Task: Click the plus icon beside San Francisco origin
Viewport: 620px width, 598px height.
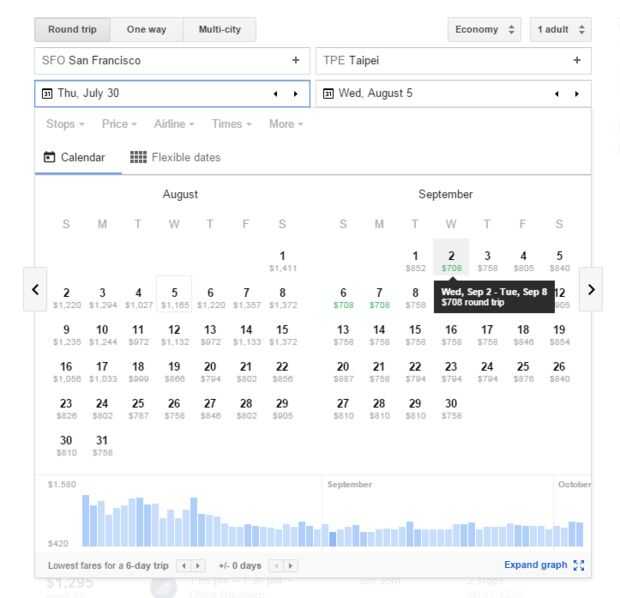Action: click(x=295, y=60)
